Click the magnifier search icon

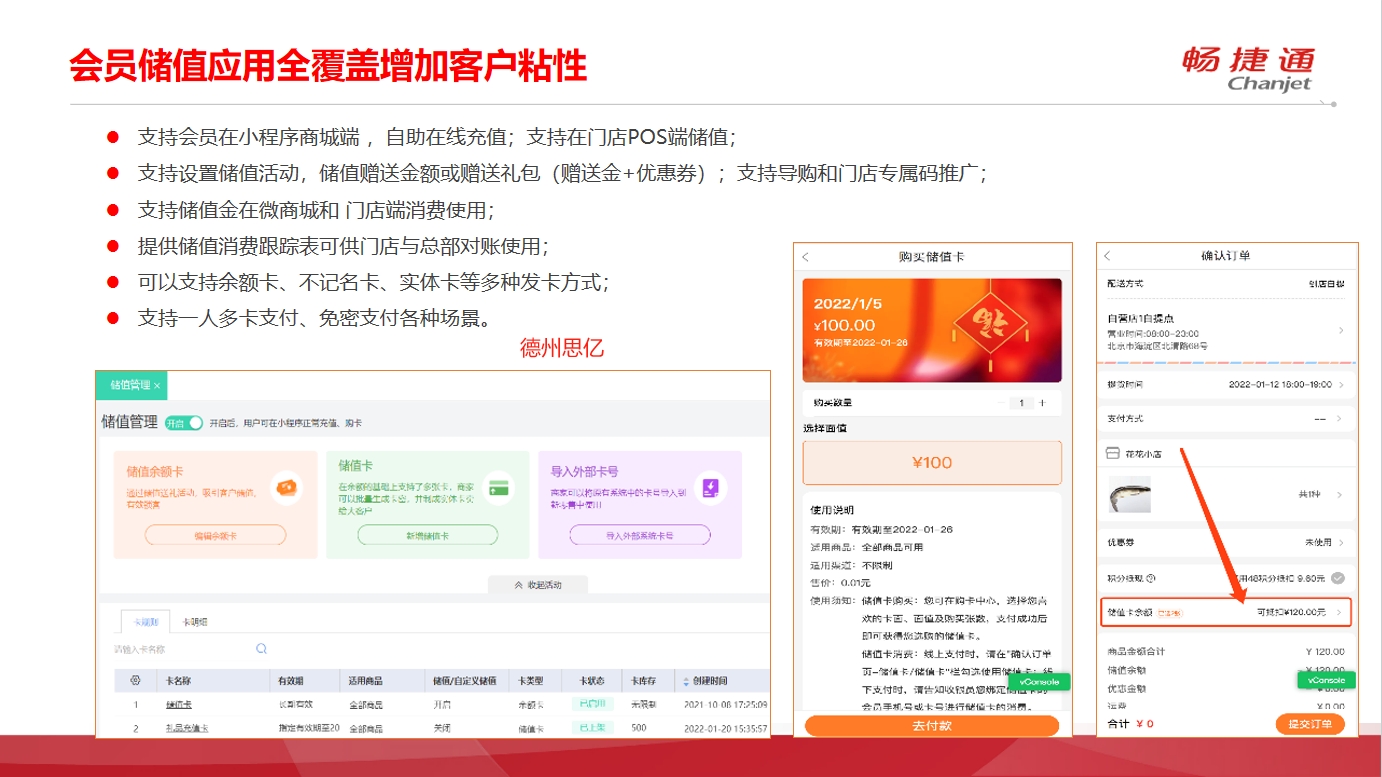[x=262, y=649]
